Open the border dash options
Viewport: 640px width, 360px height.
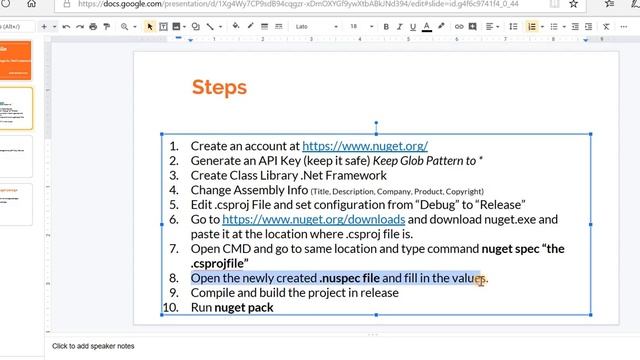tap(278, 27)
